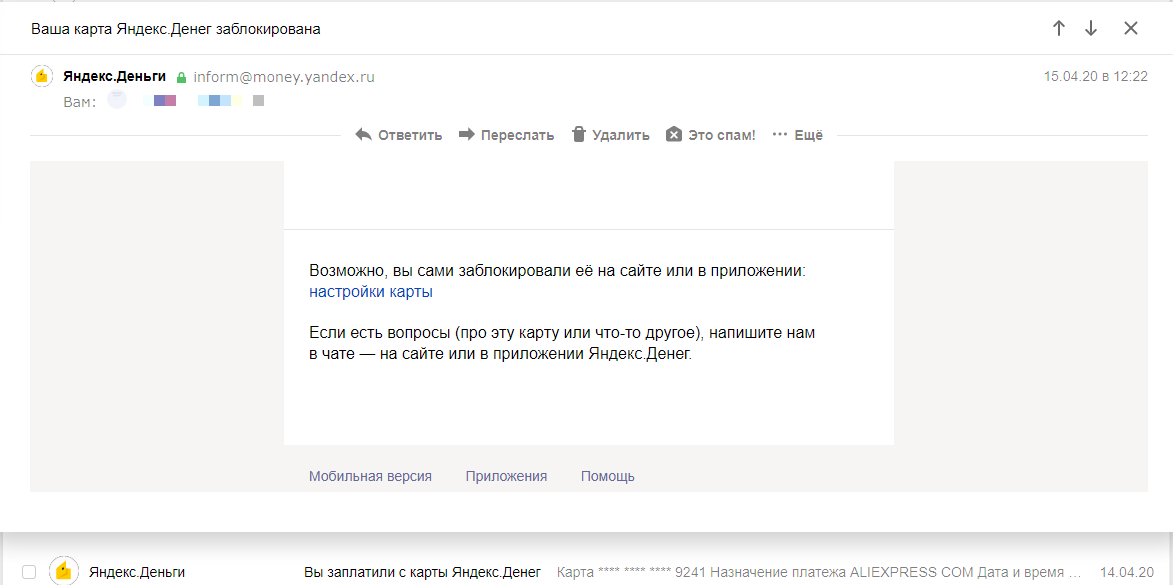The height and width of the screenshot is (585, 1173).
Task: Click the 14.04.20 date in list row
Action: (x=1127, y=573)
